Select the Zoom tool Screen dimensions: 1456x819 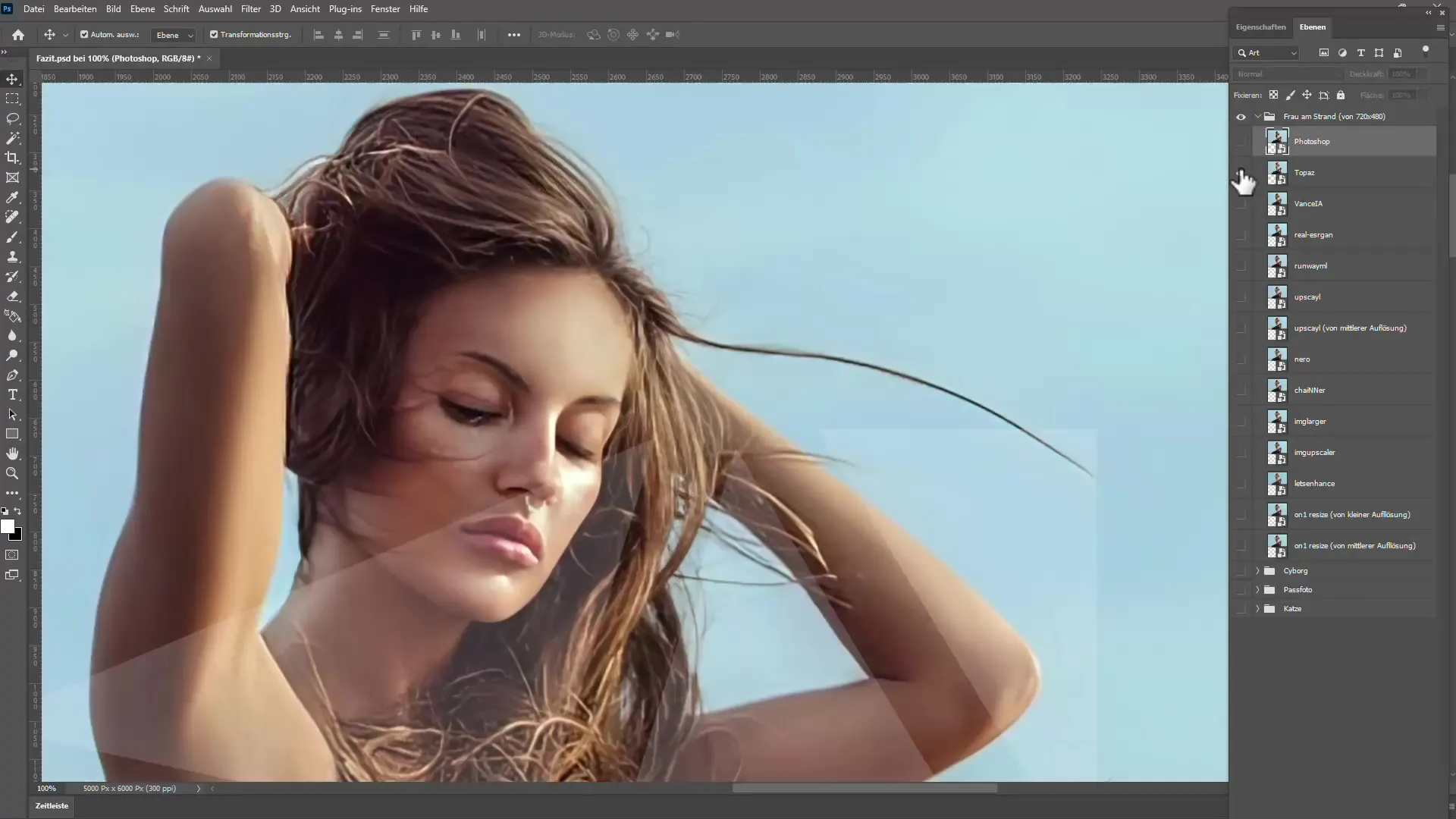13,473
